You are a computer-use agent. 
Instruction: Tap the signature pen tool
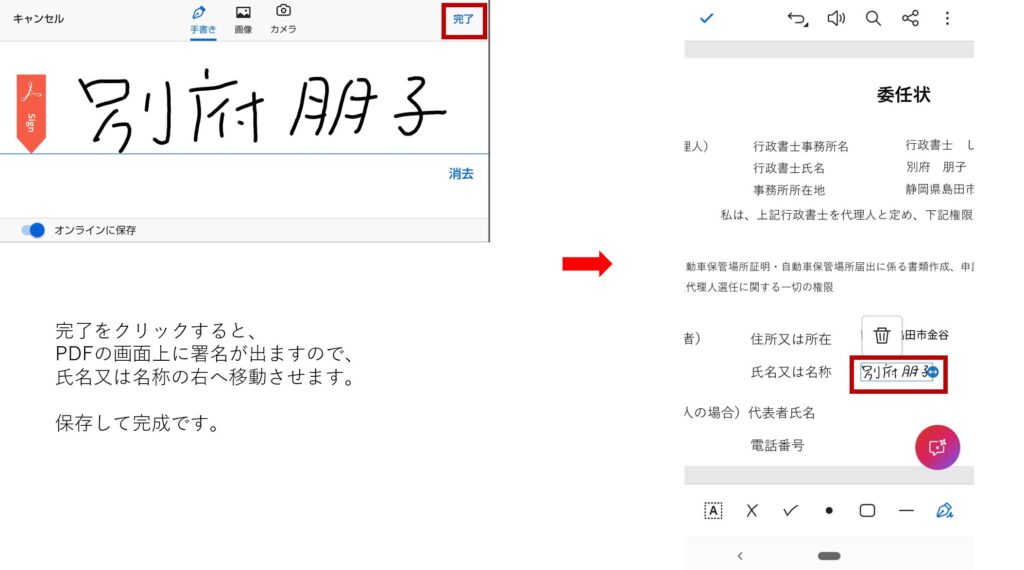[944, 510]
